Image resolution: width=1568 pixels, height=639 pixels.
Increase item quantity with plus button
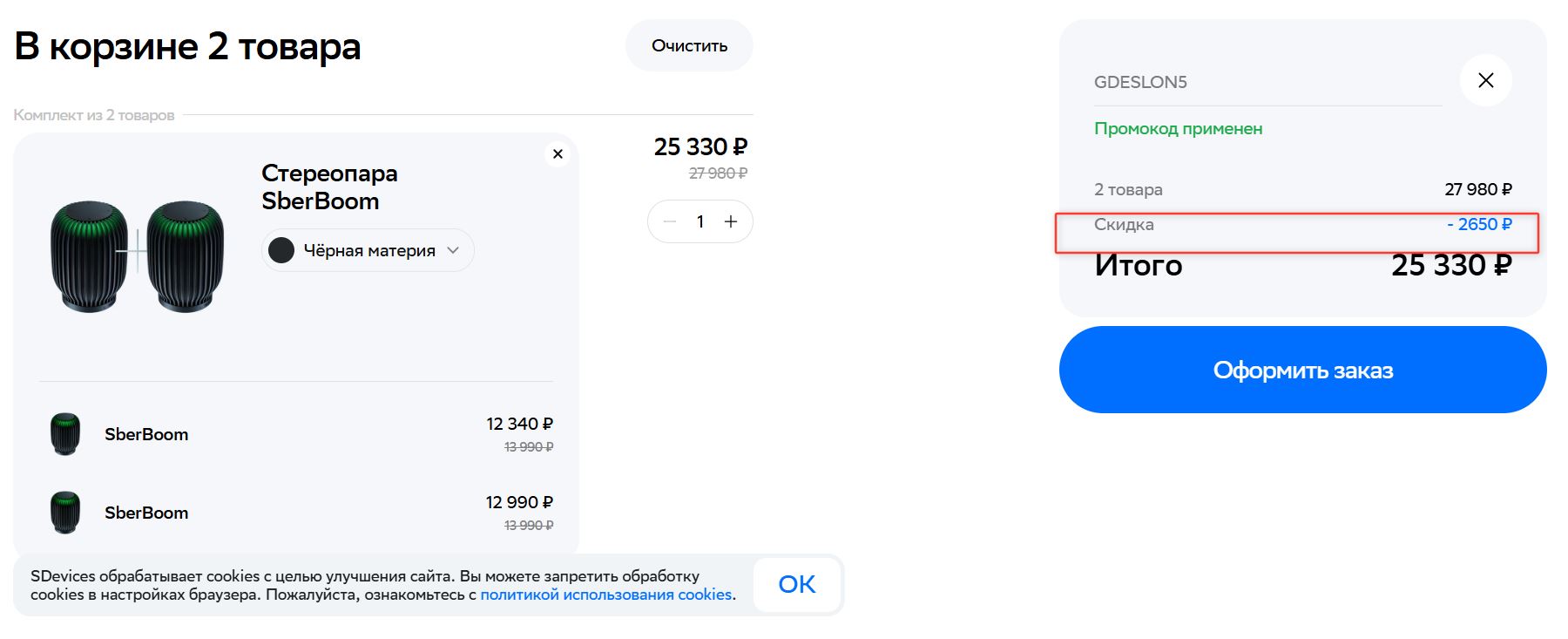[731, 221]
